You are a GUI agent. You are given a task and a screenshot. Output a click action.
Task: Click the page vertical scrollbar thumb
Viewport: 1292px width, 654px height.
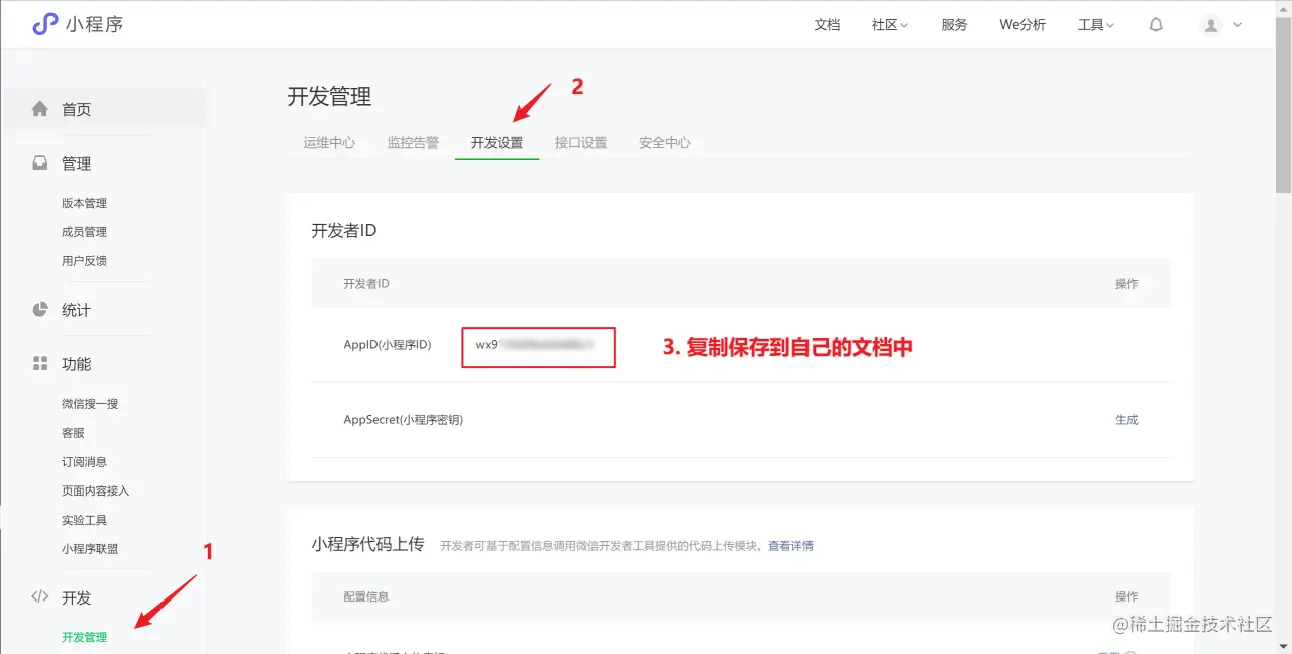tap(1284, 105)
